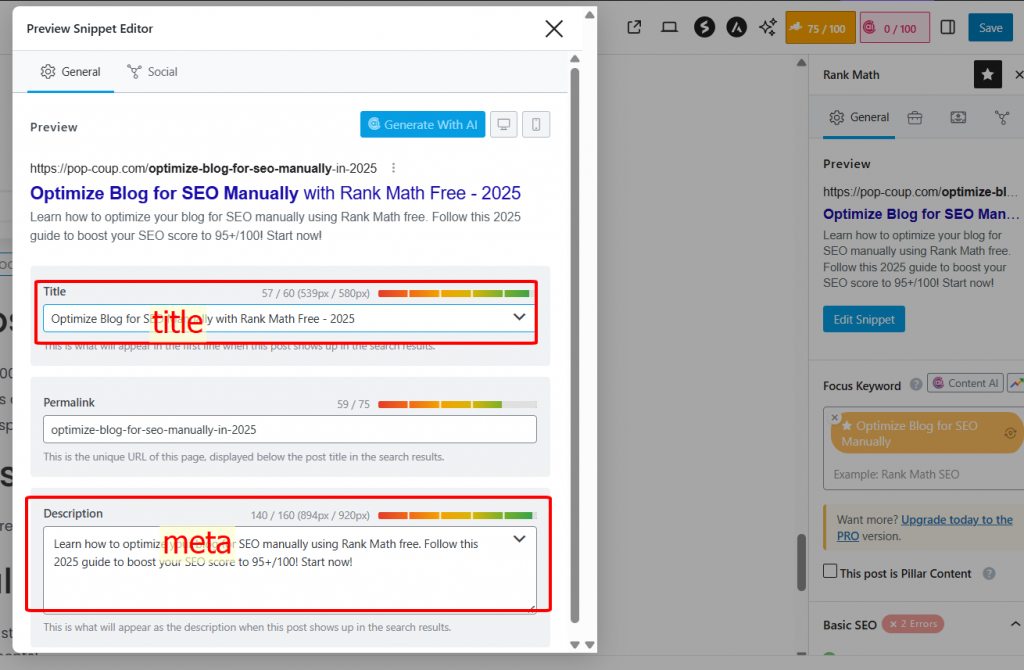Click the Focus Keyword help icon
The width and height of the screenshot is (1024, 670).
[x=916, y=384]
